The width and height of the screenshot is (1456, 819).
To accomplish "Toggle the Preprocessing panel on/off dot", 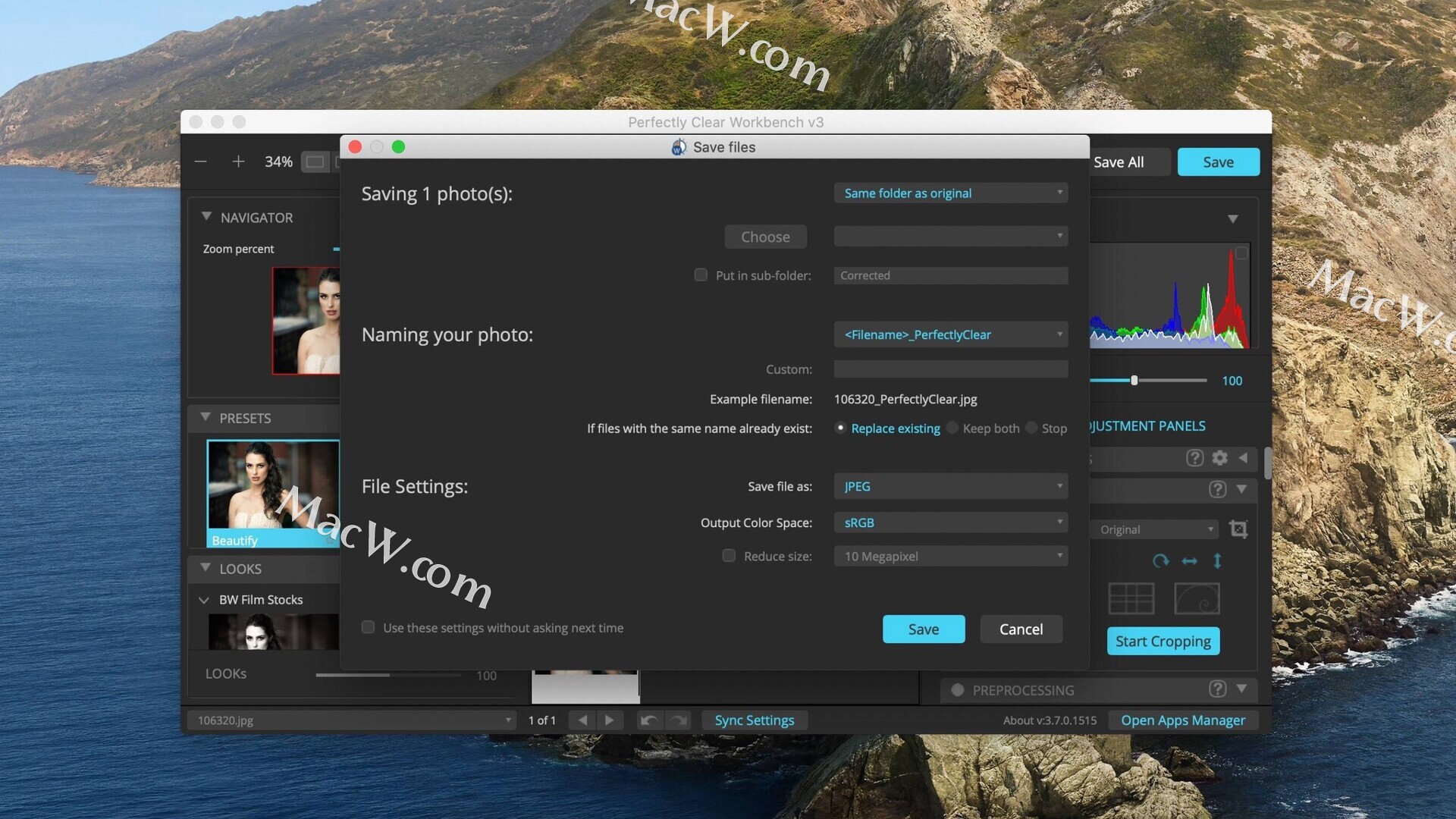I will 957,690.
